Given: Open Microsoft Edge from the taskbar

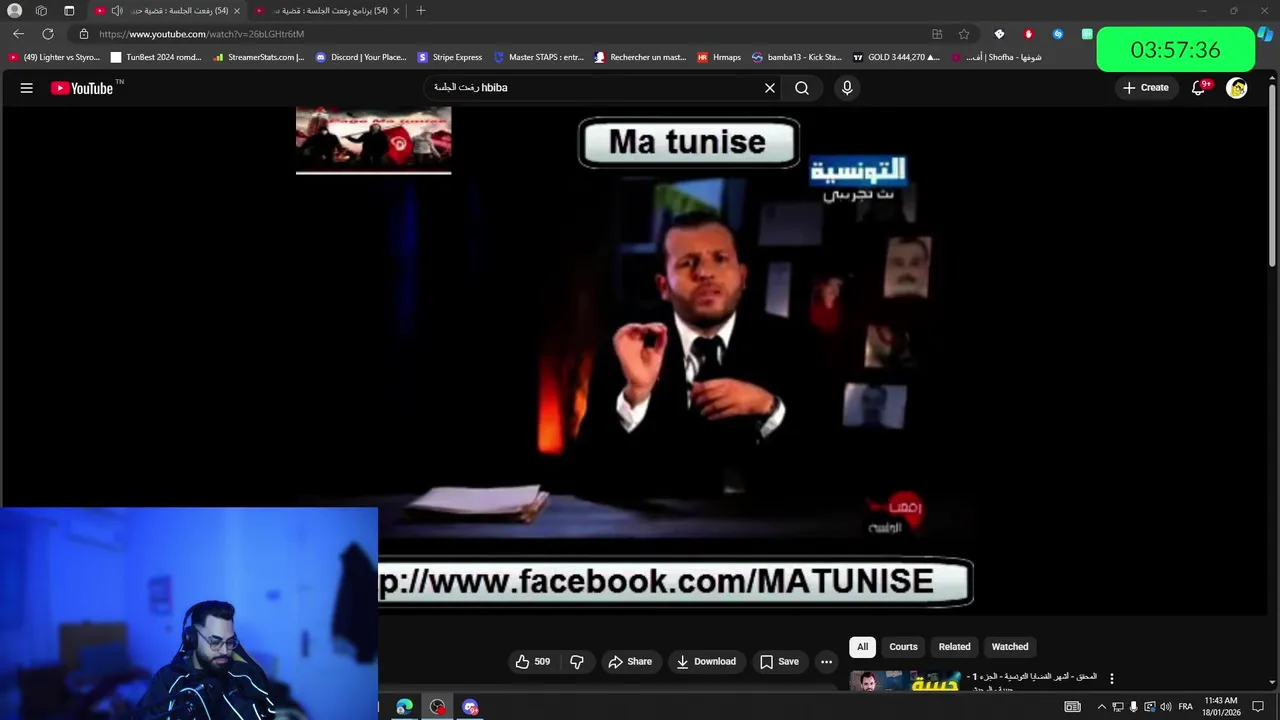Looking at the screenshot, I should click(x=404, y=707).
